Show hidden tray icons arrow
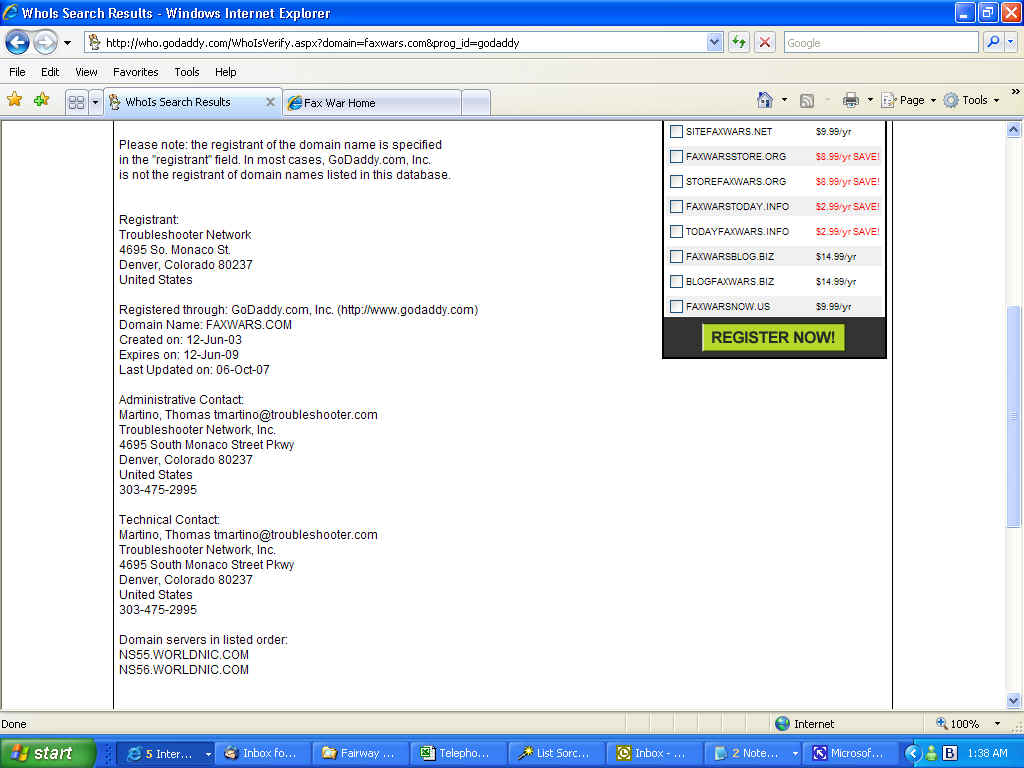This screenshot has width=1024, height=768. coord(912,754)
